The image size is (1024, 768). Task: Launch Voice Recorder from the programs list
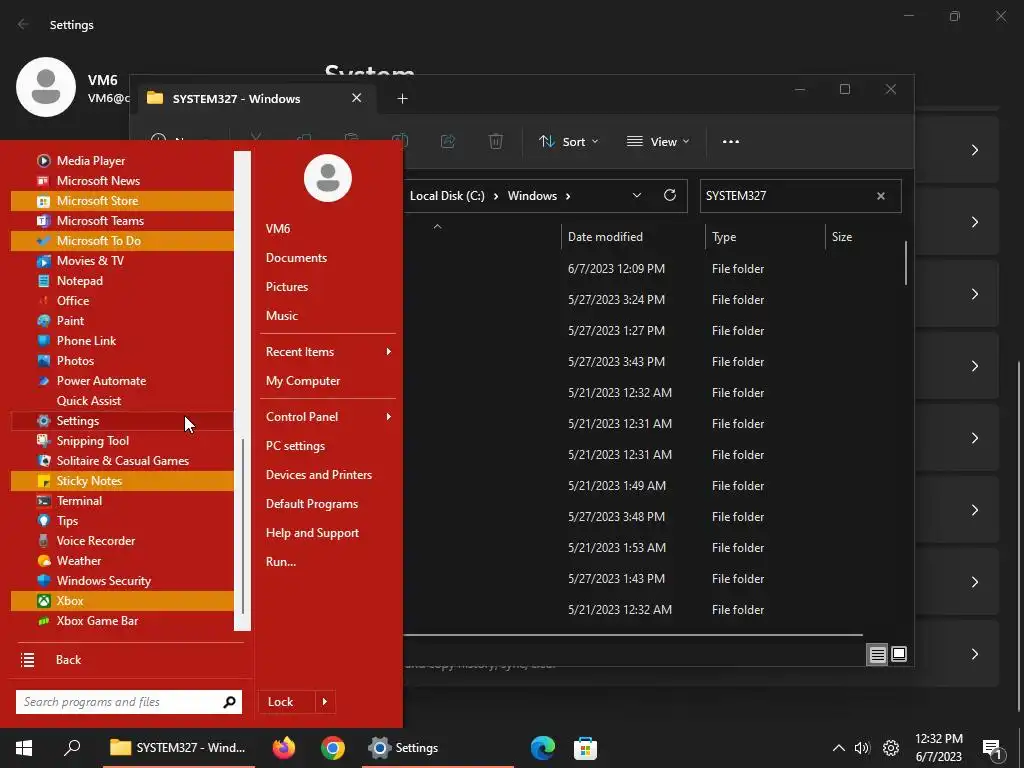click(122, 541)
